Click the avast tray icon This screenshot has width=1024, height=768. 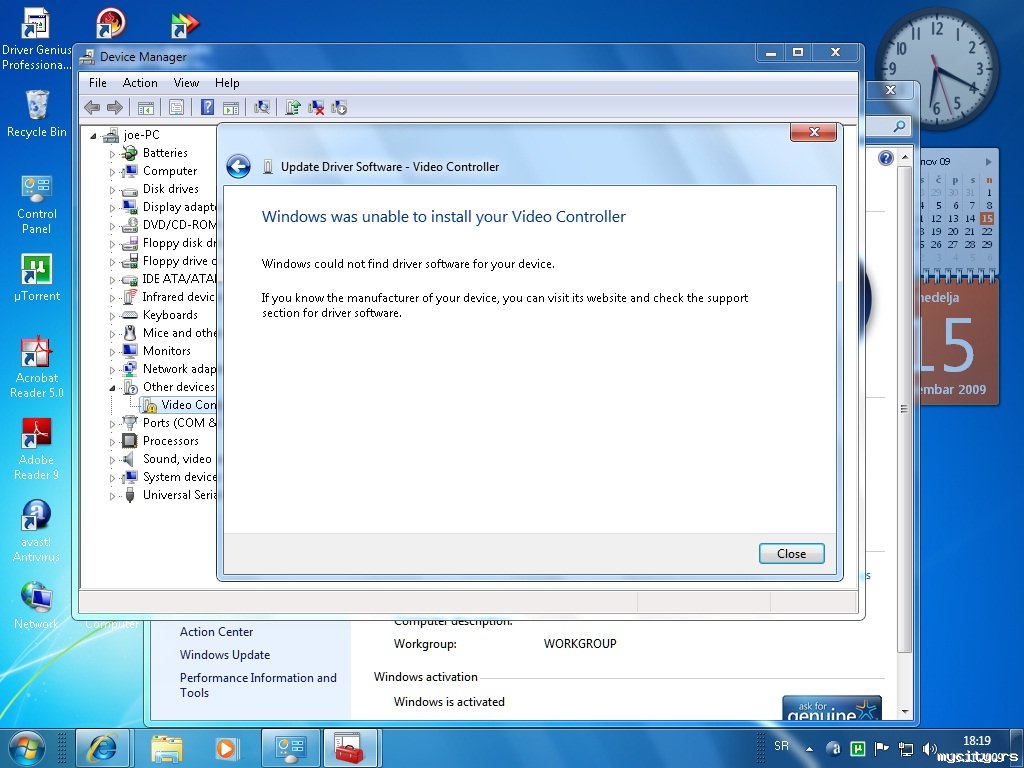pyautogui.click(x=833, y=748)
